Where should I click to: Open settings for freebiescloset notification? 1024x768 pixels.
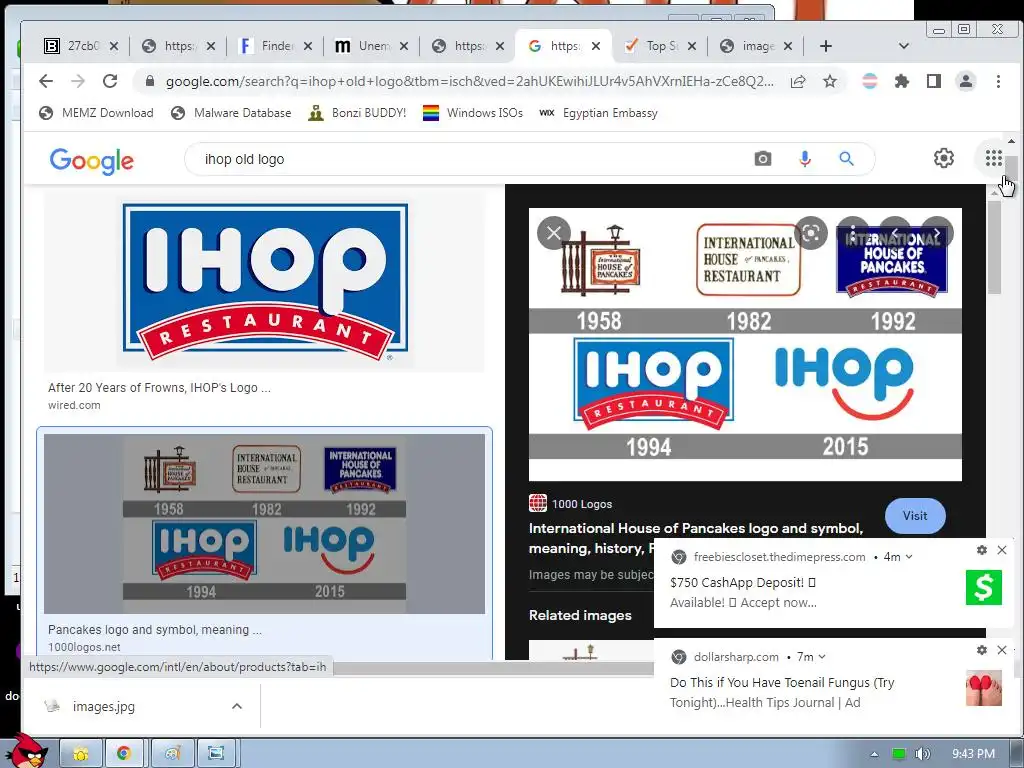[982, 550]
